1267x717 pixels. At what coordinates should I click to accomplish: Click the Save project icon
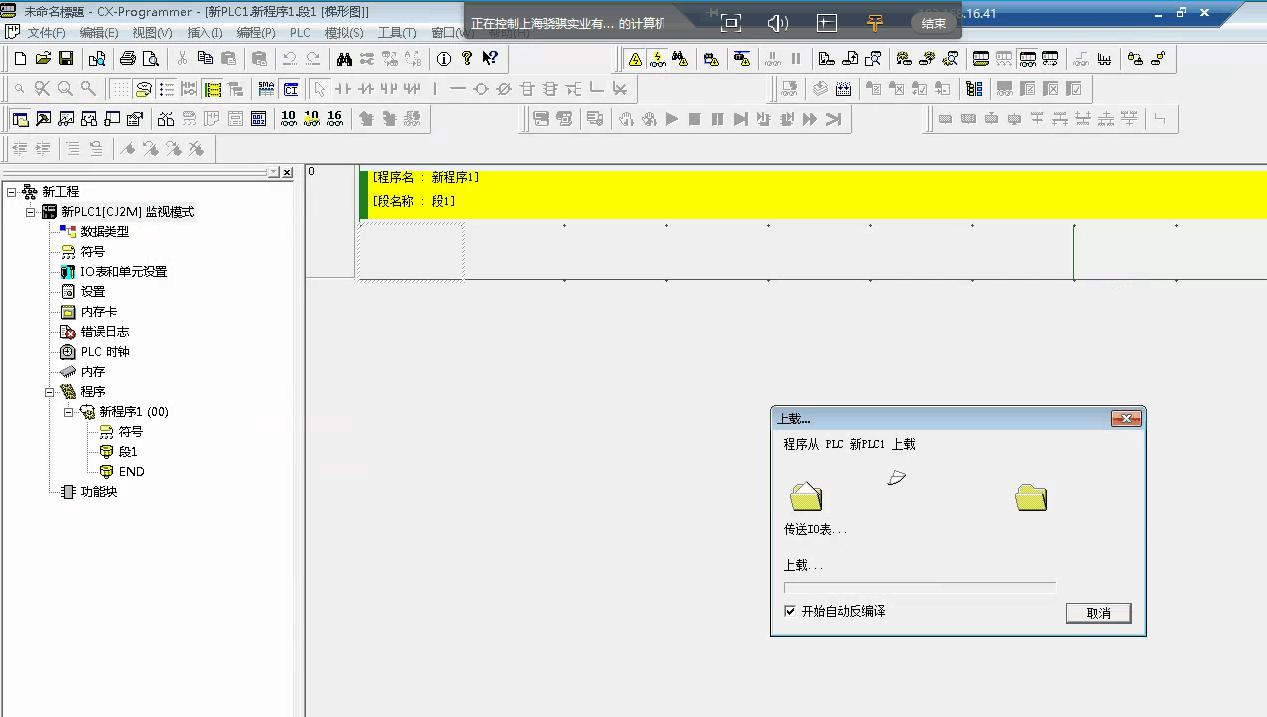coord(66,59)
